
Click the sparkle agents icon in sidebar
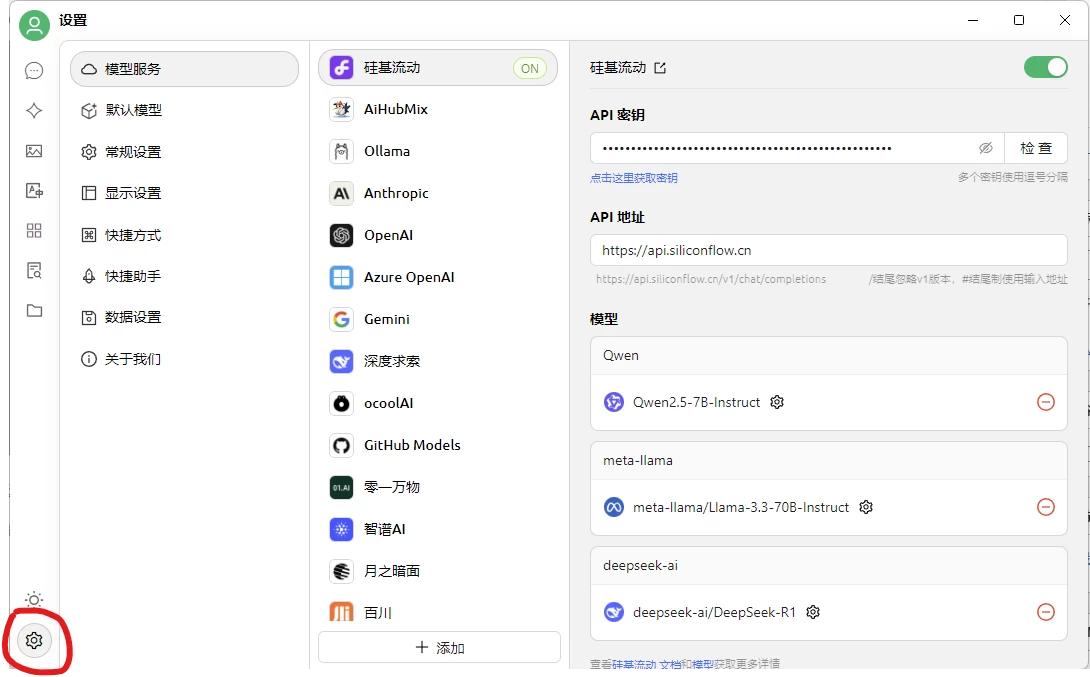click(x=34, y=110)
